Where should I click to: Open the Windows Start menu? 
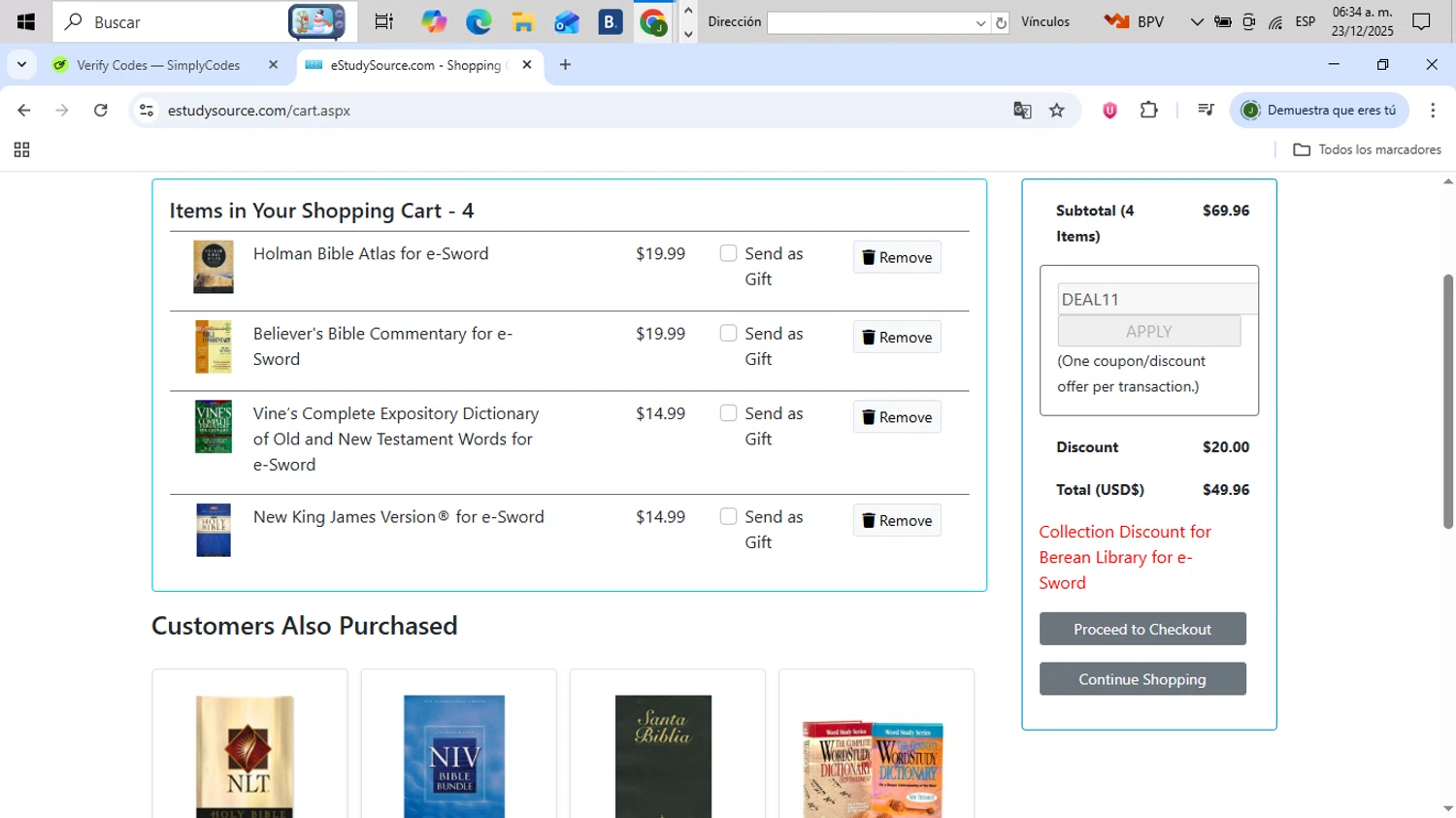pos(26,21)
